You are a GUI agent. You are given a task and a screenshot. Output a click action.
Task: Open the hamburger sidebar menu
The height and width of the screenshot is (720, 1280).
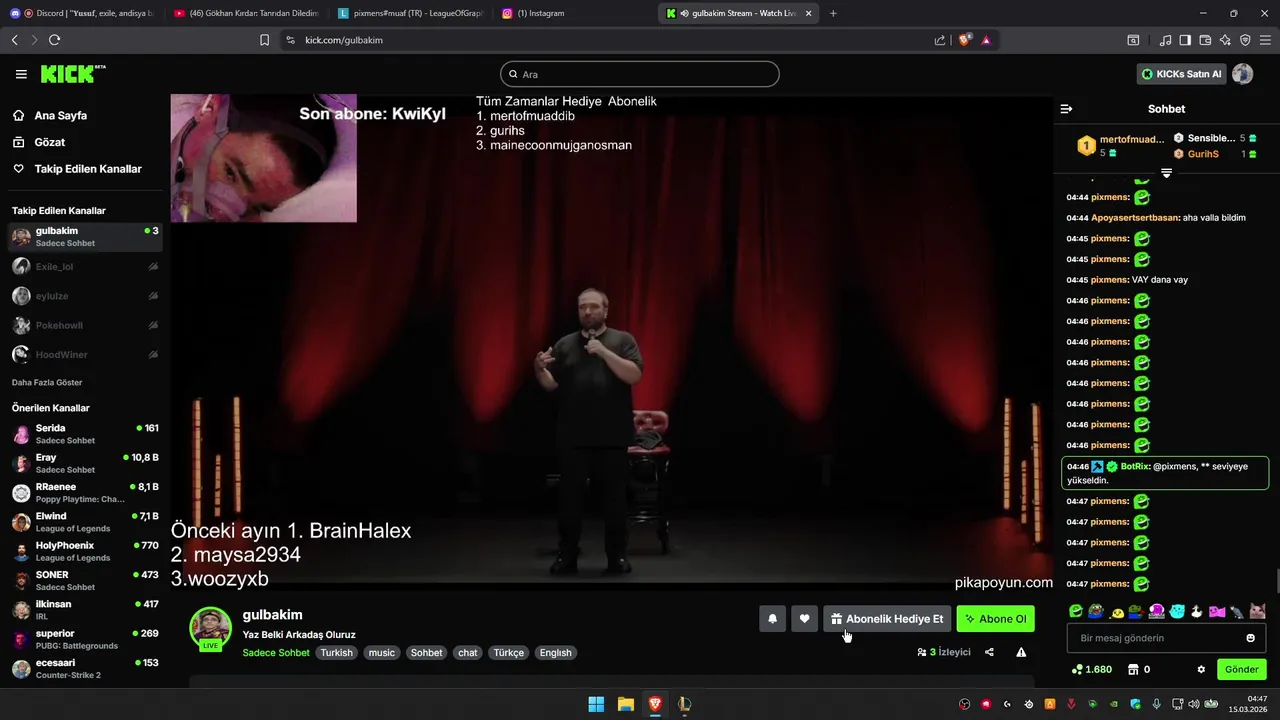21,74
